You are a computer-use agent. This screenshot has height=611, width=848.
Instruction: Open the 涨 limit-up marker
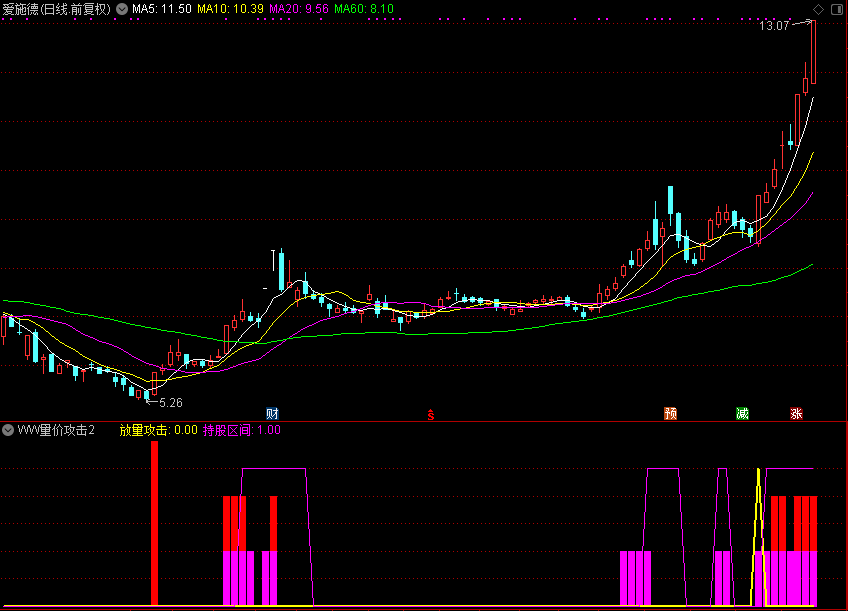796,414
